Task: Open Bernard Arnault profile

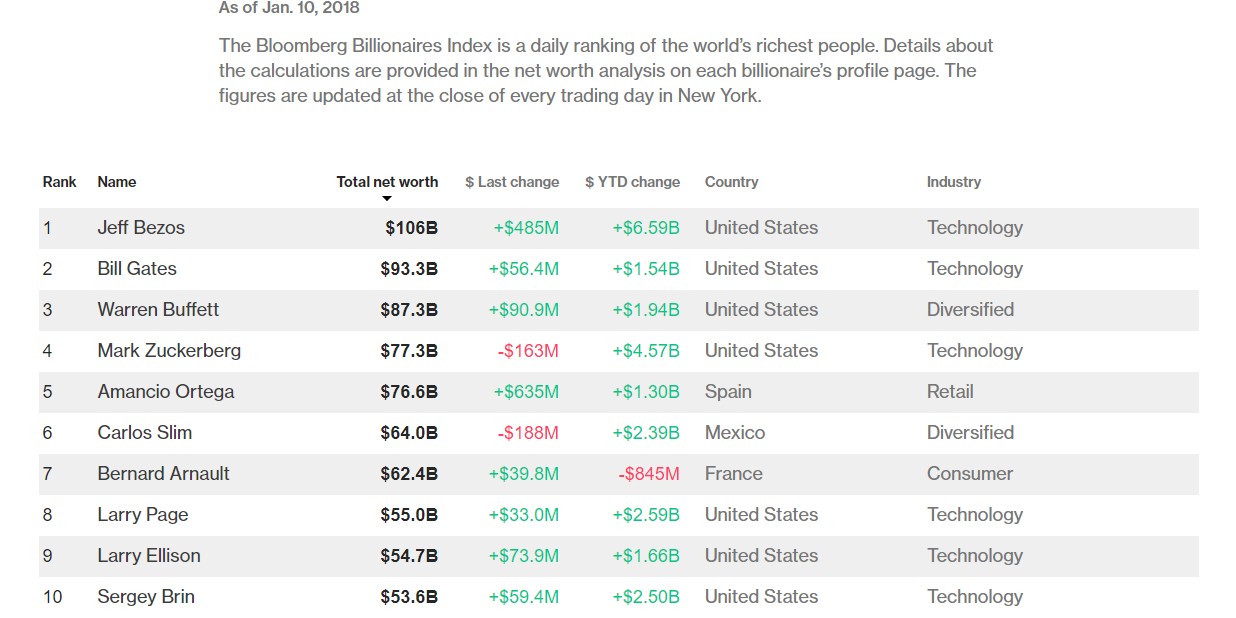Action: [164, 474]
